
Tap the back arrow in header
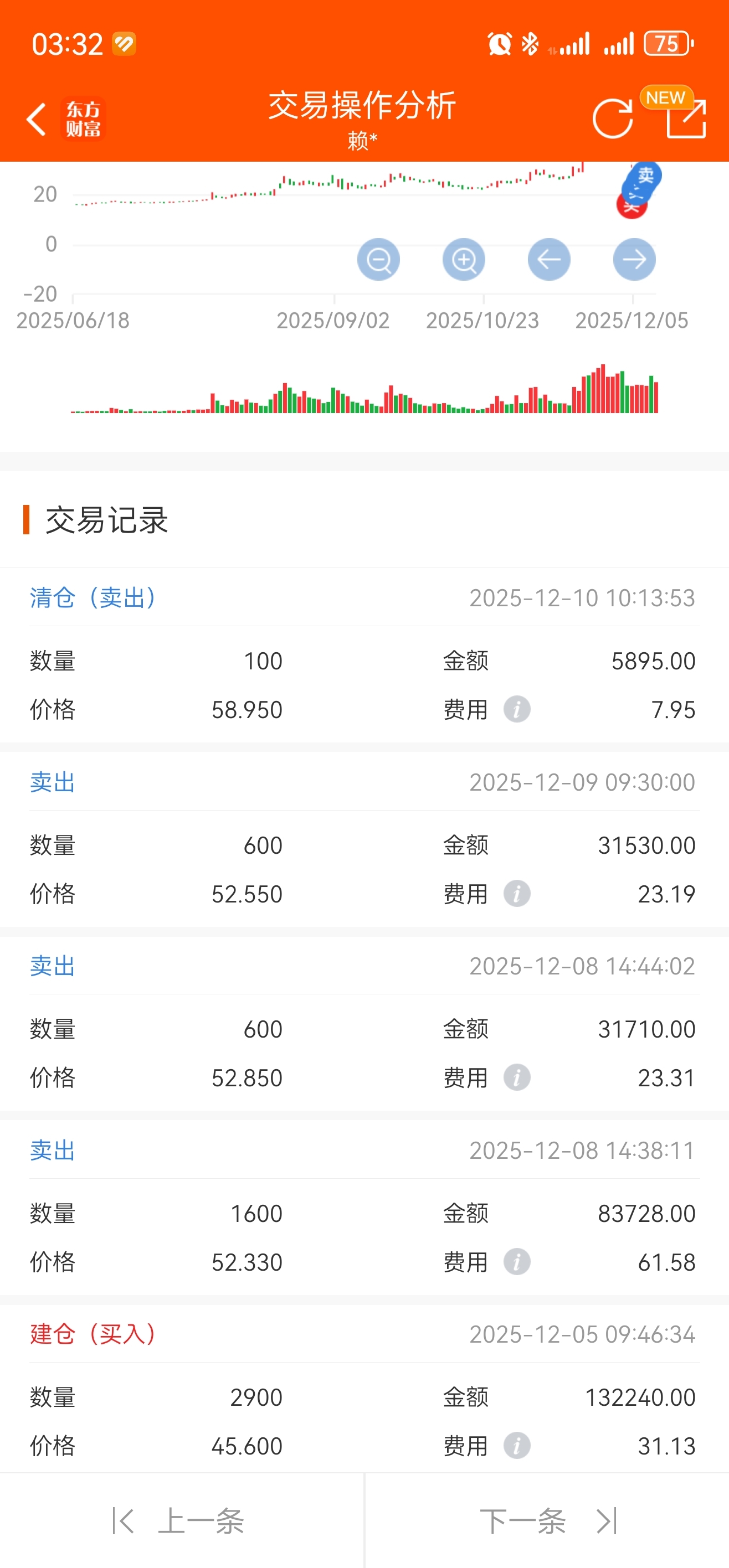[x=37, y=118]
